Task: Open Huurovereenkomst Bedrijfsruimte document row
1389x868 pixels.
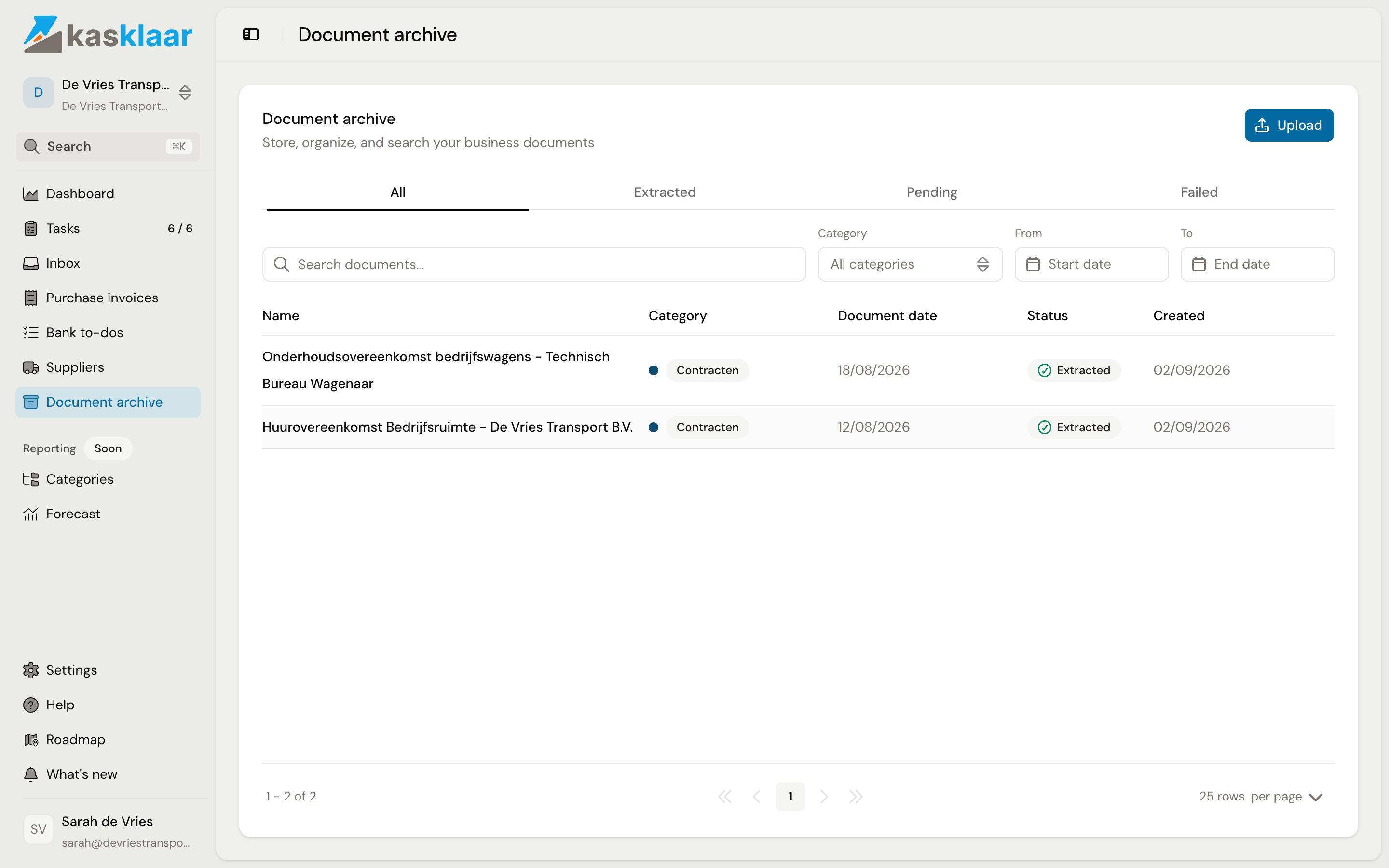Action: point(798,427)
